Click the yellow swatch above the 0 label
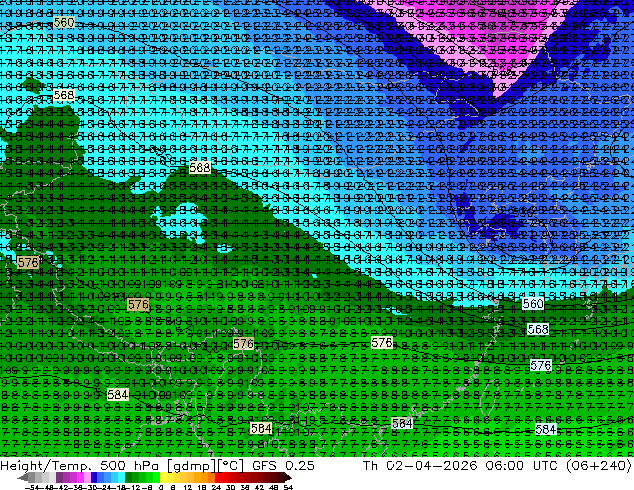 163,477
